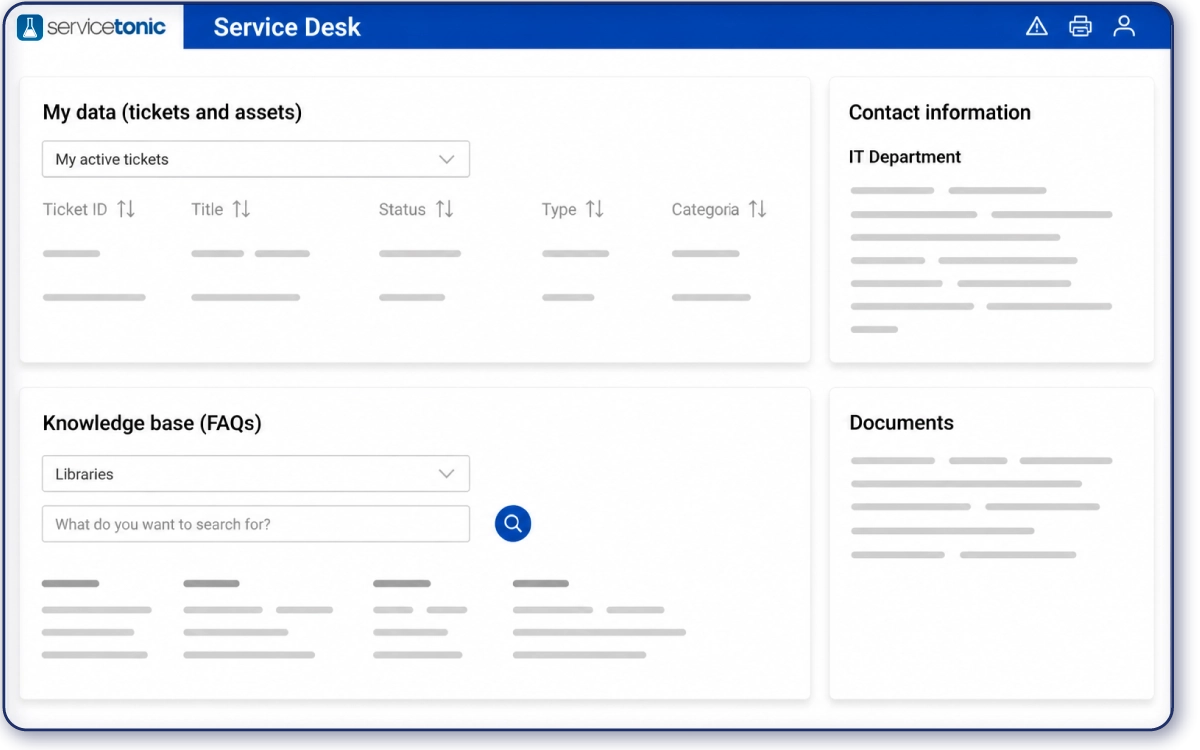The height and width of the screenshot is (750, 1200).
Task: Click the Type column header
Action: [559, 210]
